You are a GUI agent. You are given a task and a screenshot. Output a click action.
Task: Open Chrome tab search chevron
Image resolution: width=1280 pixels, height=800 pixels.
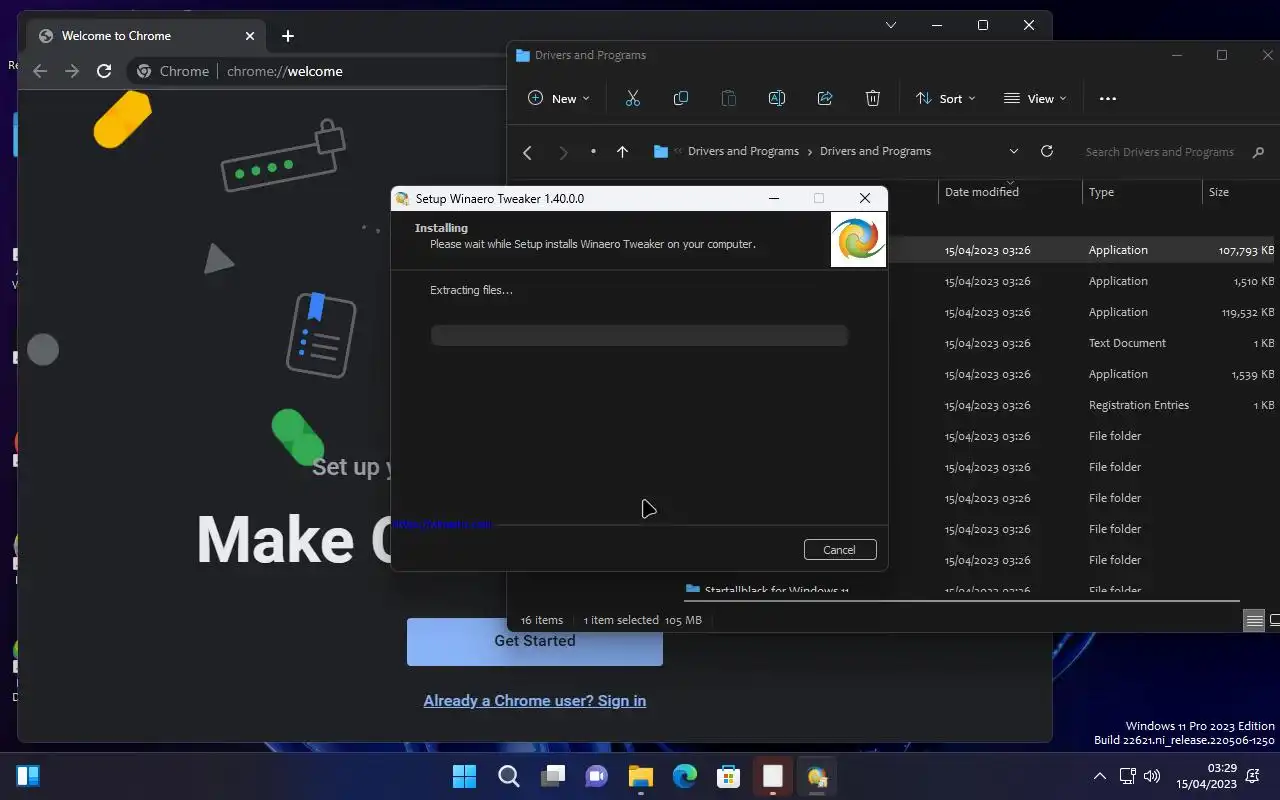pos(891,25)
